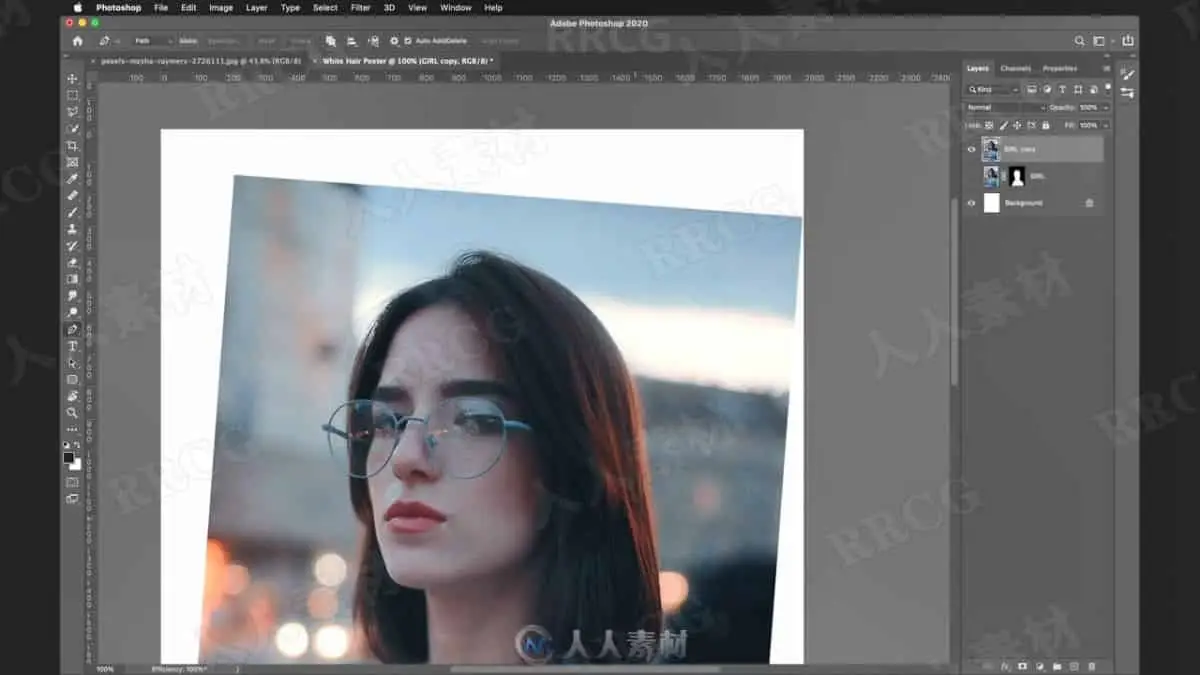Viewport: 1200px width, 675px height.
Task: Open the Filter menu
Action: (x=361, y=7)
